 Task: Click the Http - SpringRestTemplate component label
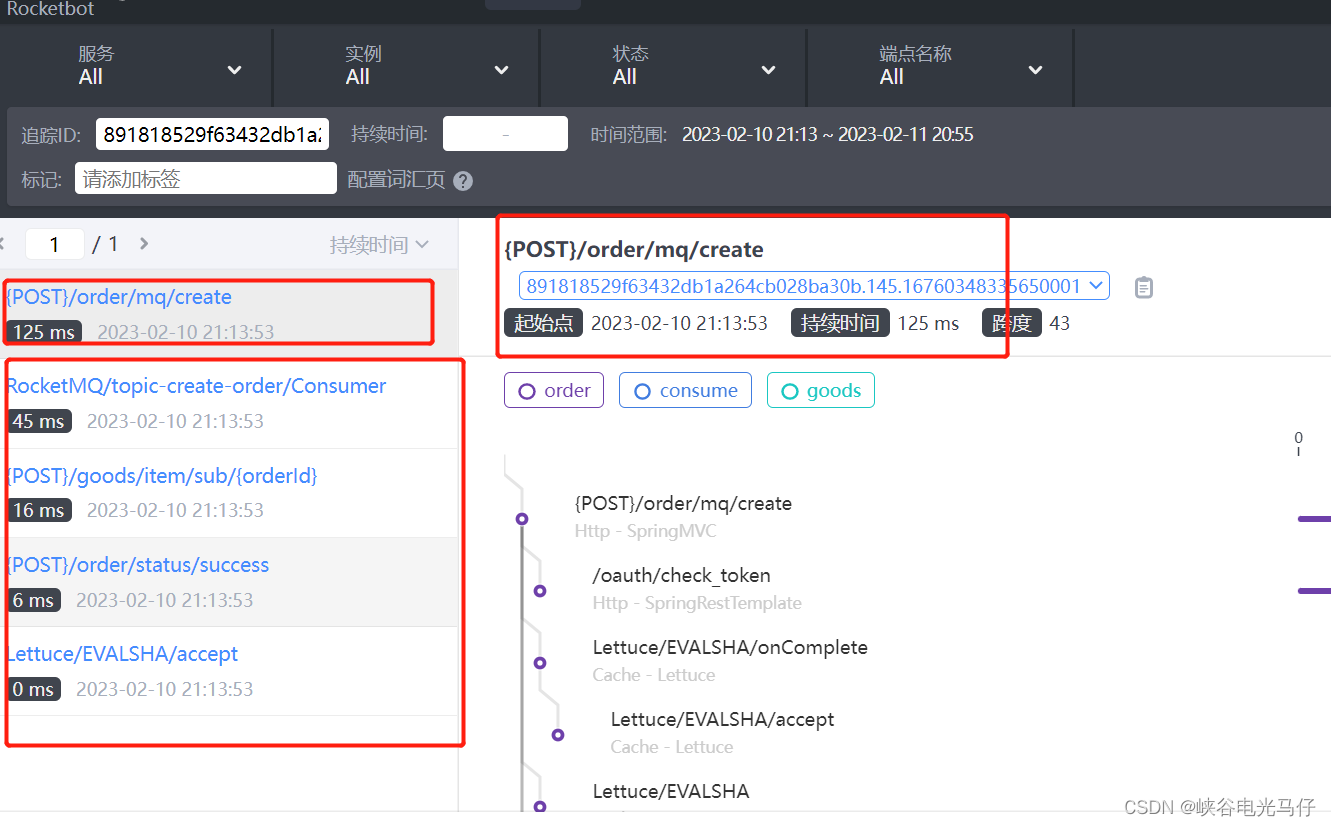pos(697,603)
